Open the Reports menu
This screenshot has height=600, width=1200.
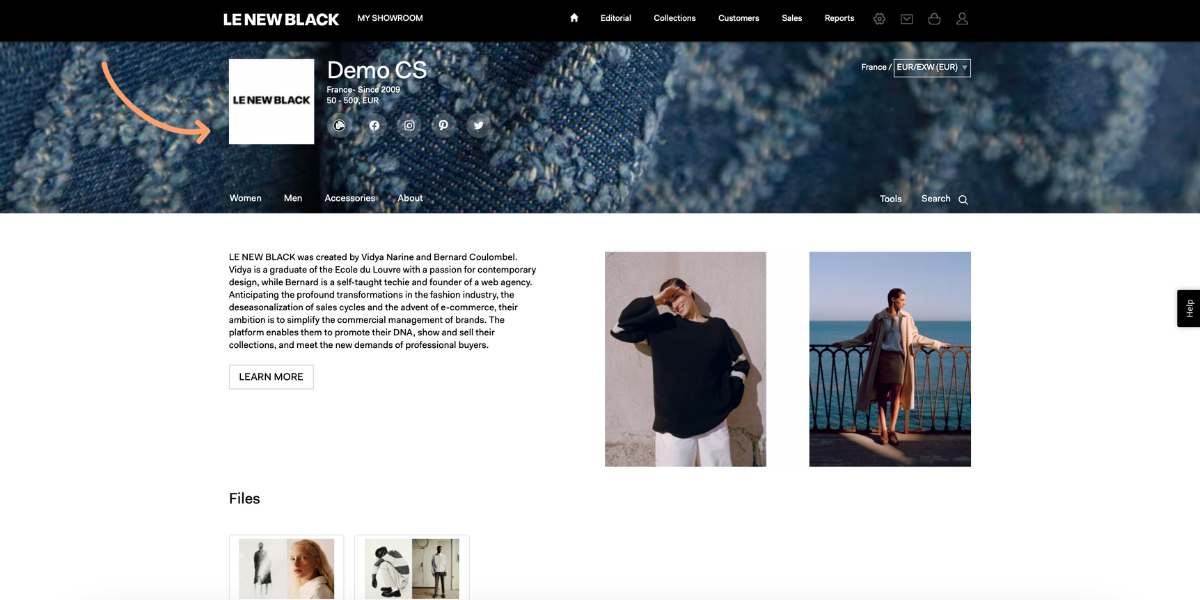coord(839,18)
